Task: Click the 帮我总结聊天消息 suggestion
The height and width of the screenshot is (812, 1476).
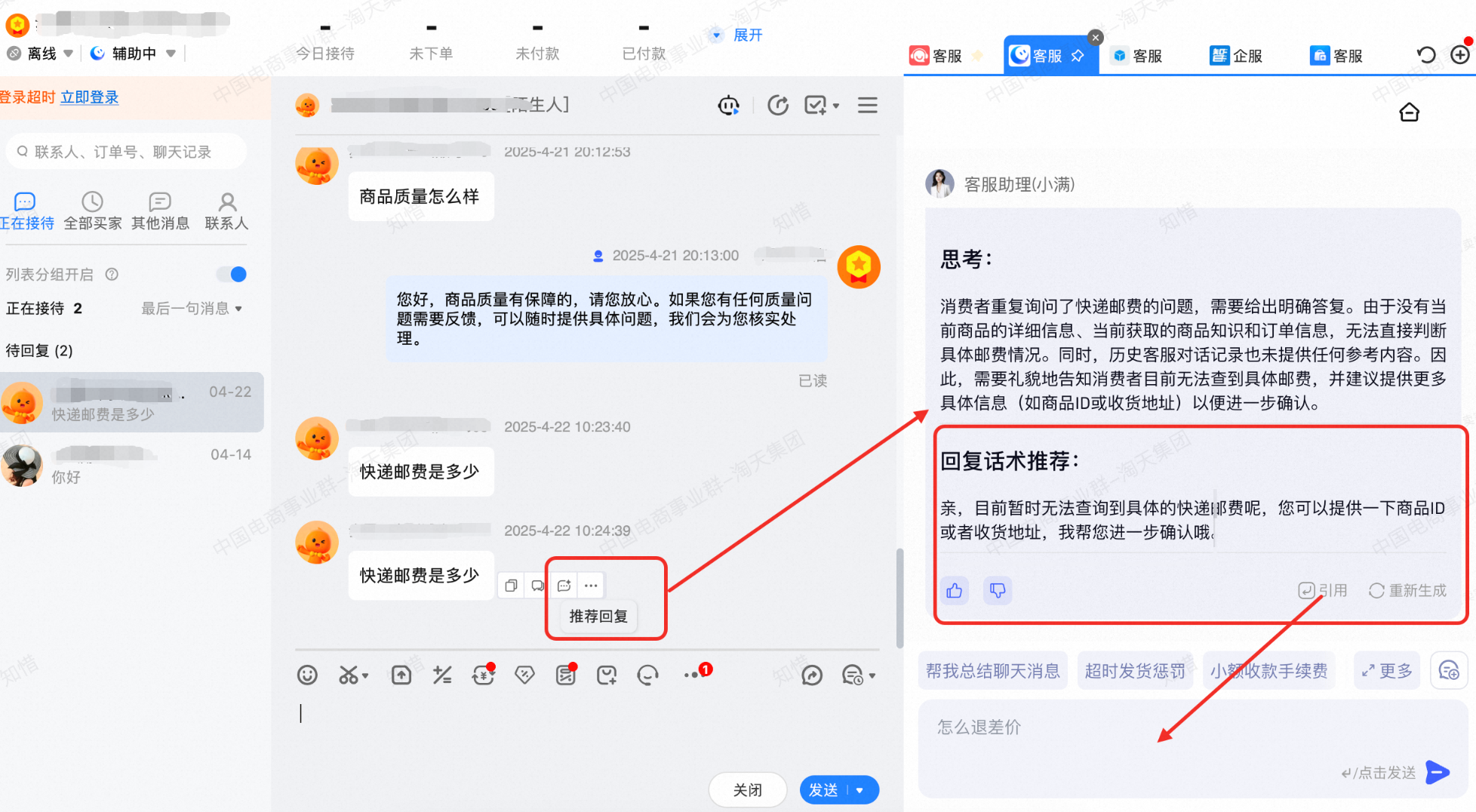Action: [992, 671]
